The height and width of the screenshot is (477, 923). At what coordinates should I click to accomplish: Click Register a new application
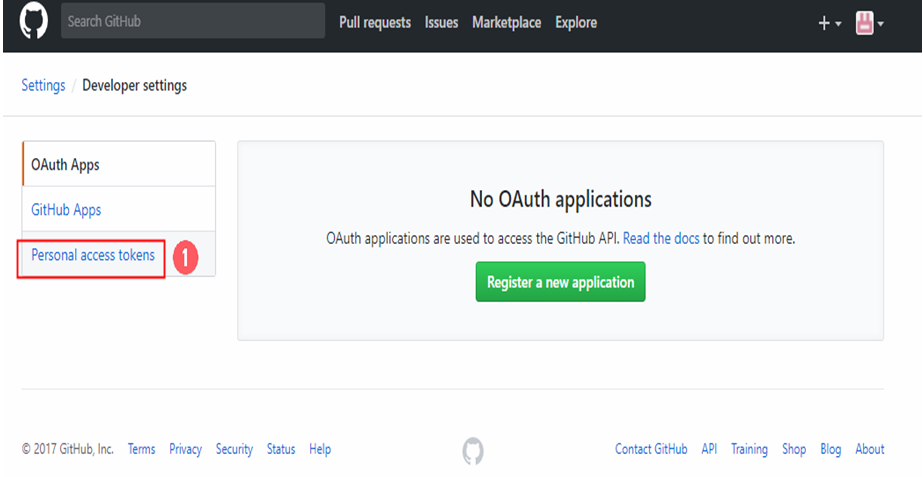coord(560,281)
